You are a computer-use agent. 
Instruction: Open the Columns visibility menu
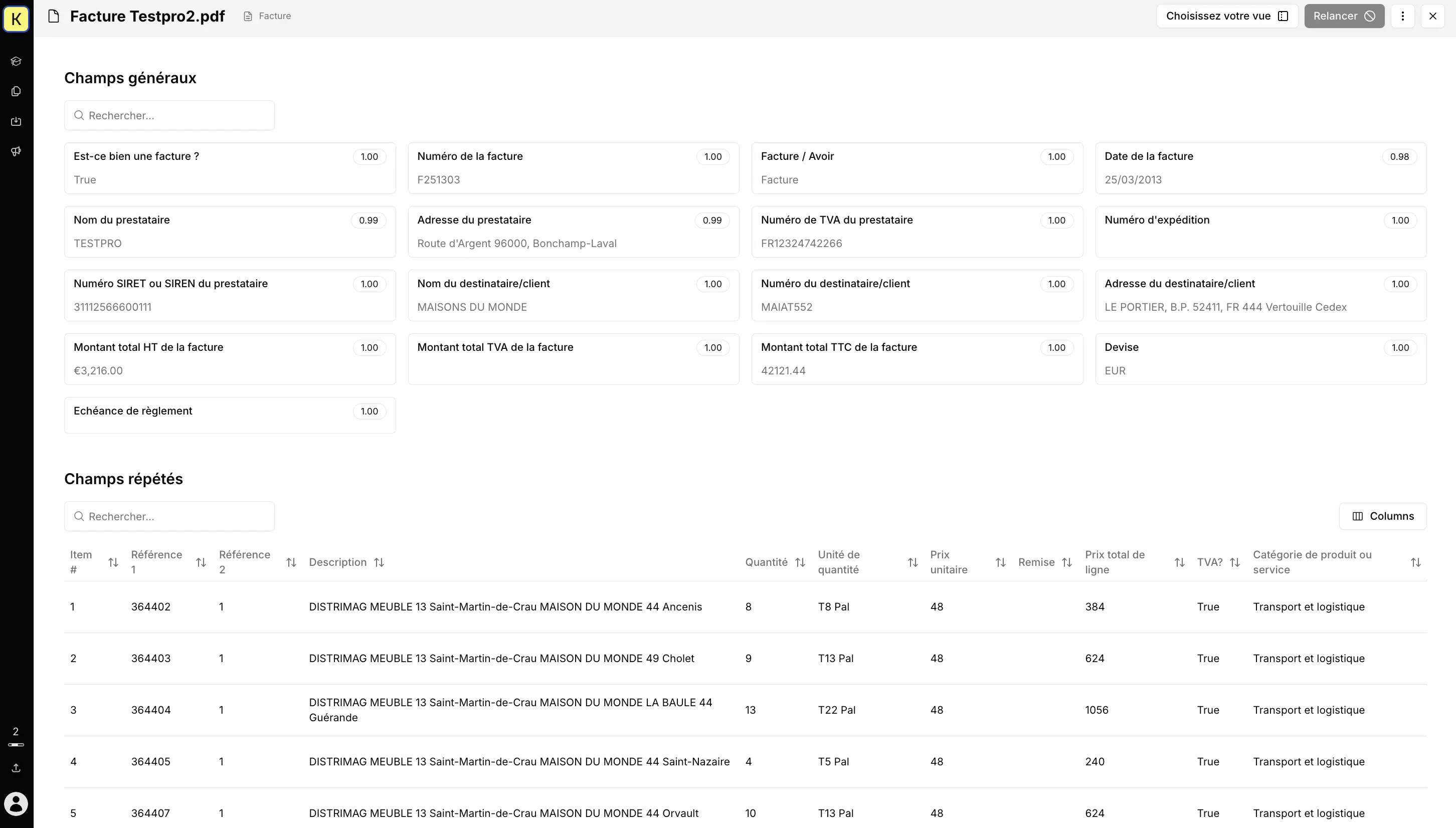[x=1383, y=516]
